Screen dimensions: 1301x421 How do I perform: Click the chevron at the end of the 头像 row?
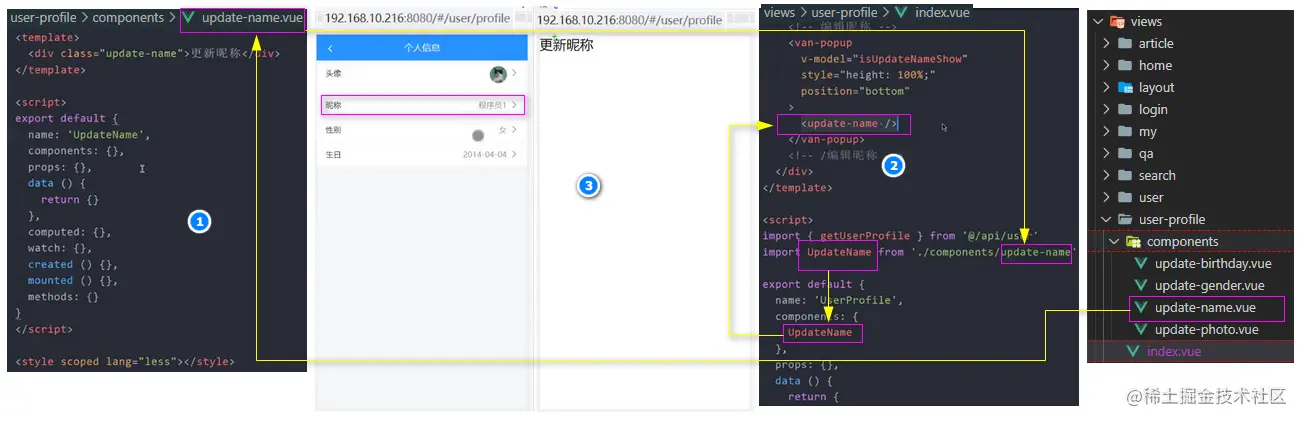pyautogui.click(x=514, y=74)
